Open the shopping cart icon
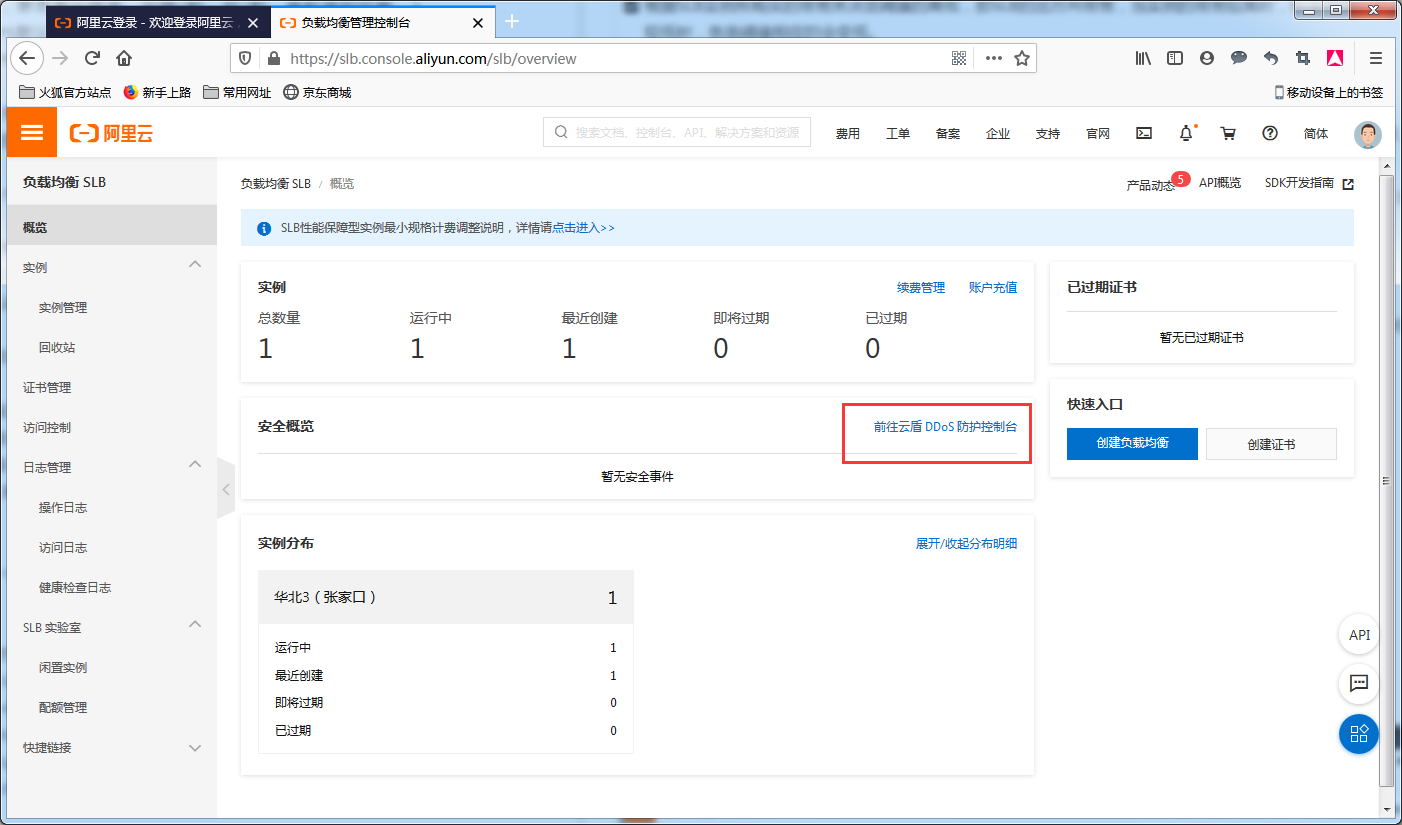Screen dimensions: 1402x825 [x=1228, y=133]
